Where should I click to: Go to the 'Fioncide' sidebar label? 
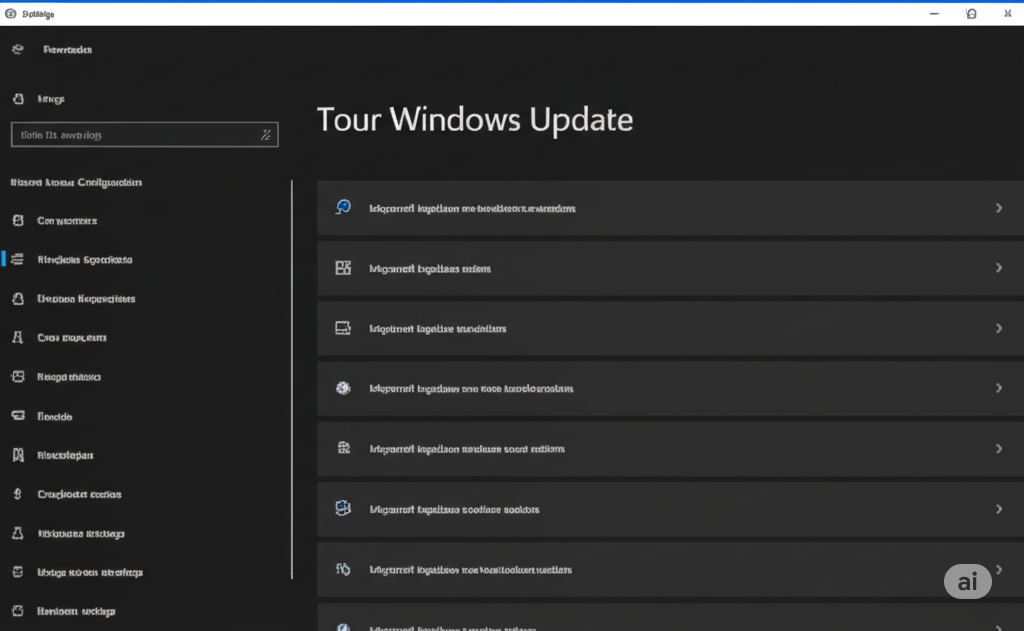(54, 416)
